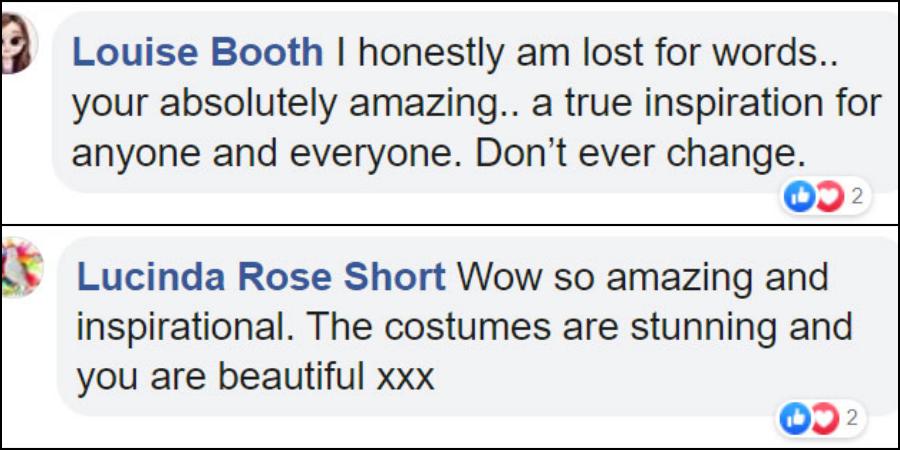Visit Lucinda Rose Short's profile via her name
Image resolution: width=900 pixels, height=450 pixels.
pyautogui.click(x=261, y=277)
